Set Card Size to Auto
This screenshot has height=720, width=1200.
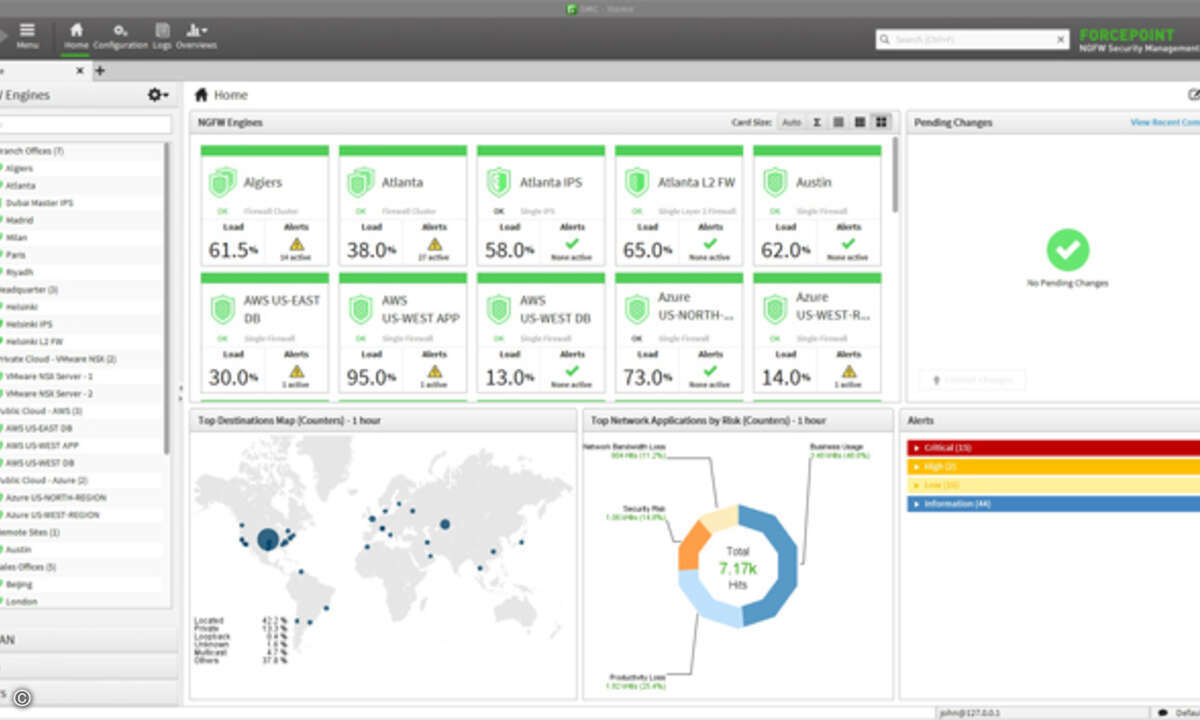(792, 122)
